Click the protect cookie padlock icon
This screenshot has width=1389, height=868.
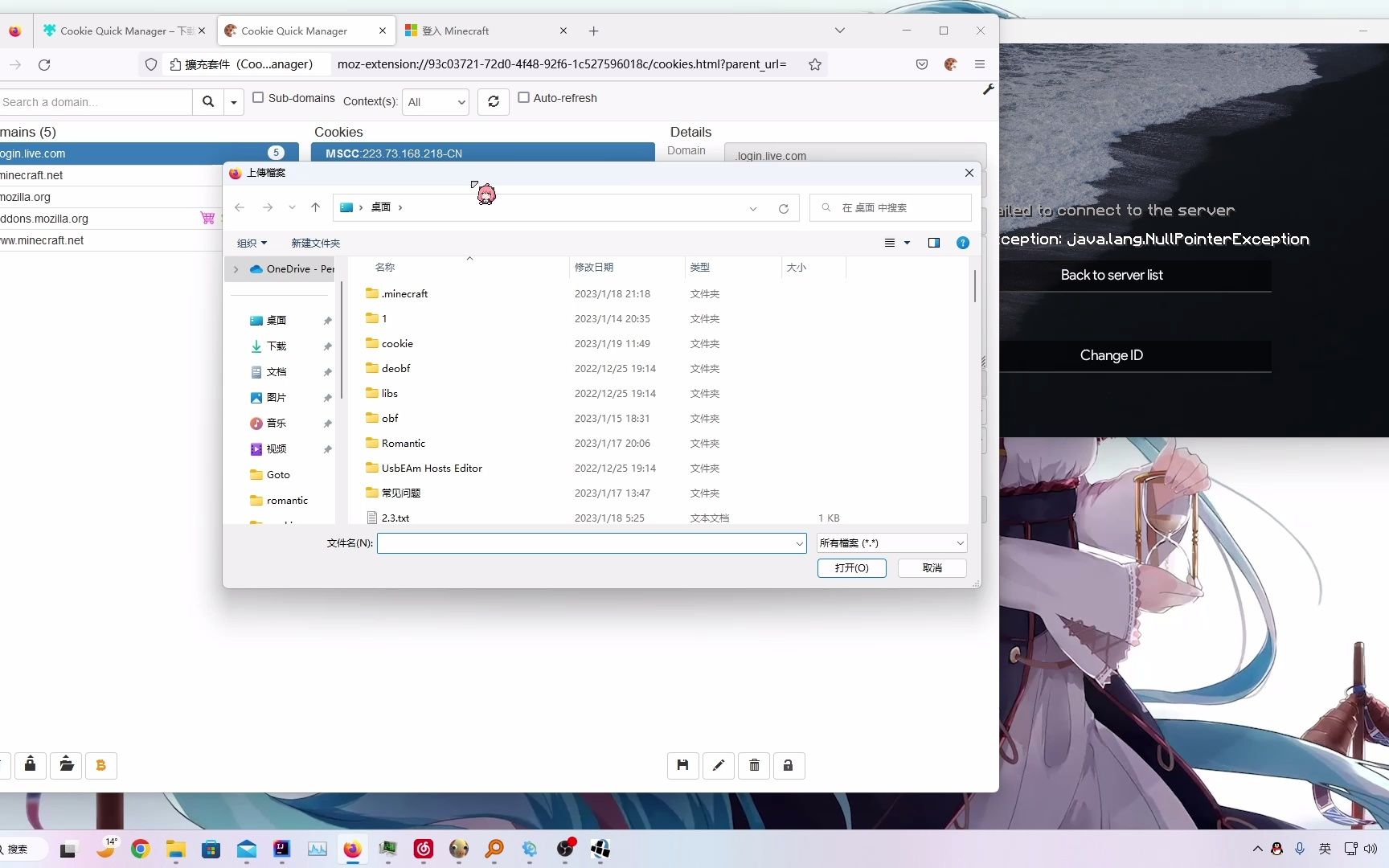coord(789,765)
